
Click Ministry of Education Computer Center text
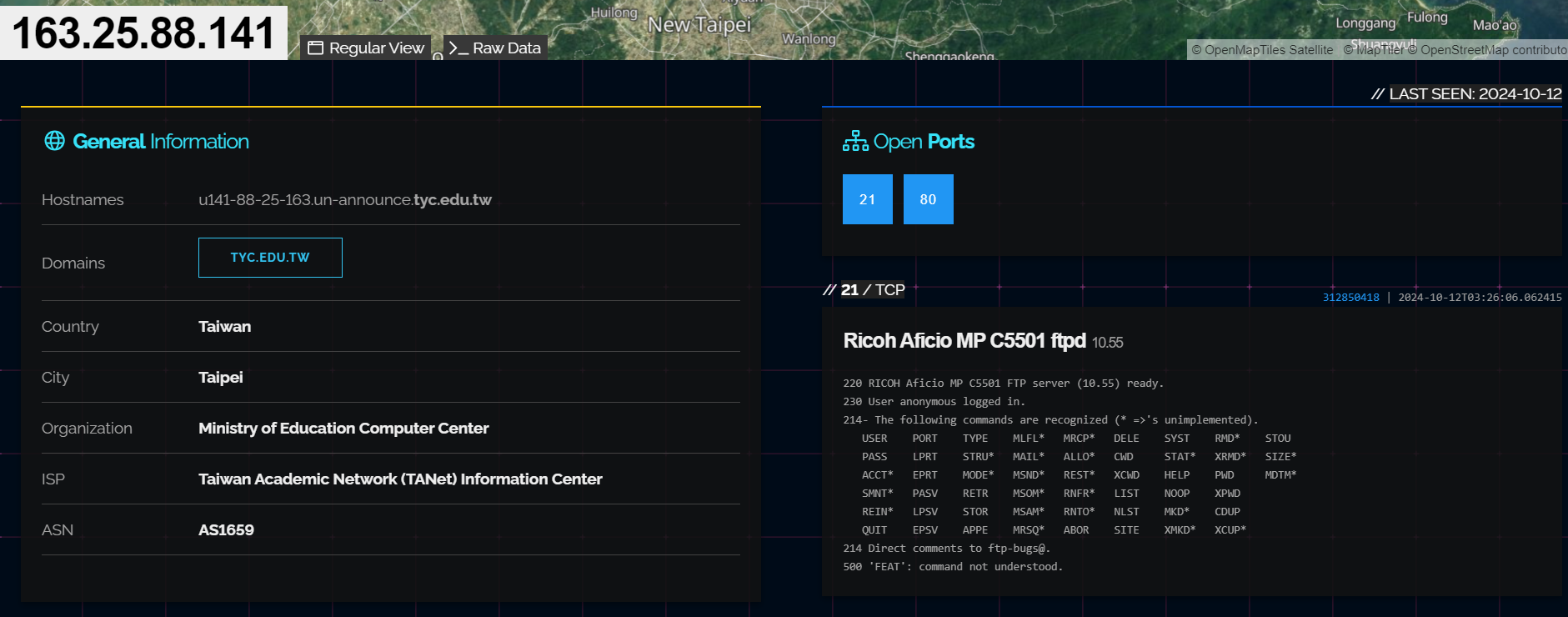(x=343, y=429)
